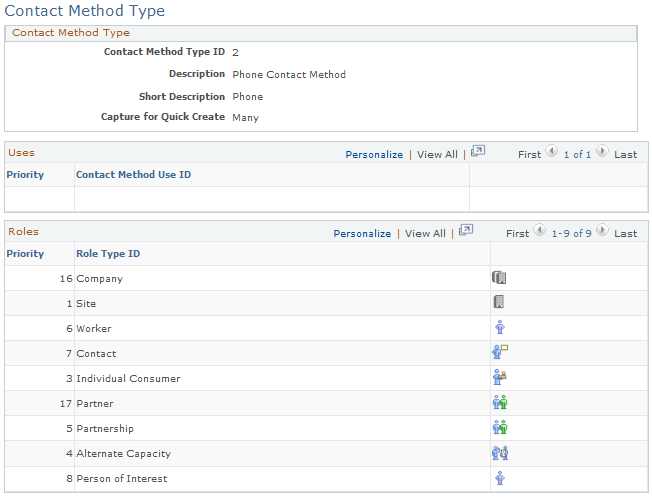This screenshot has height=497, width=652.
Task: Click the Alternate Capacity role icon
Action: tap(500, 452)
